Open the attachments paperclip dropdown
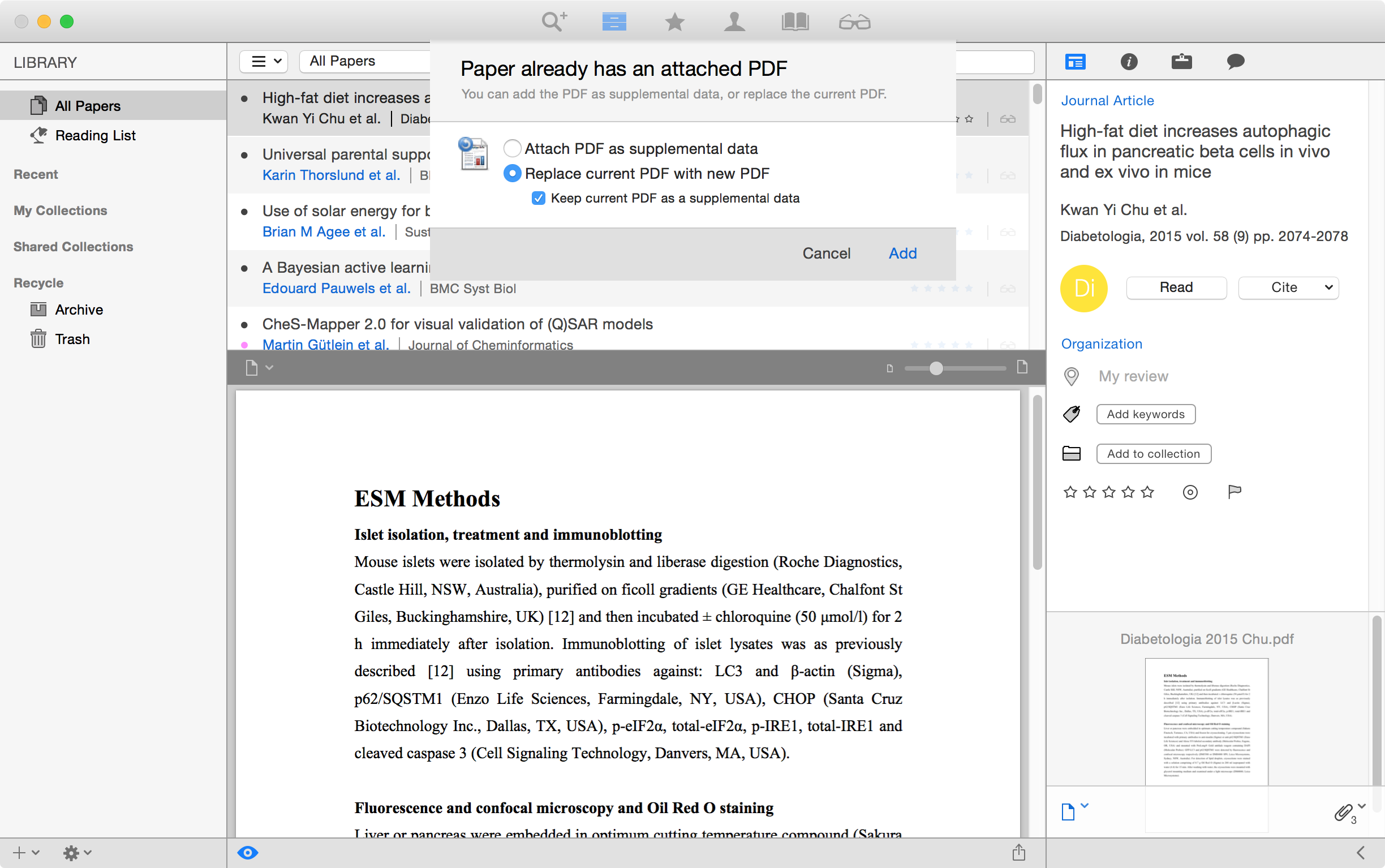This screenshot has height=868, width=1385. coord(1349,813)
